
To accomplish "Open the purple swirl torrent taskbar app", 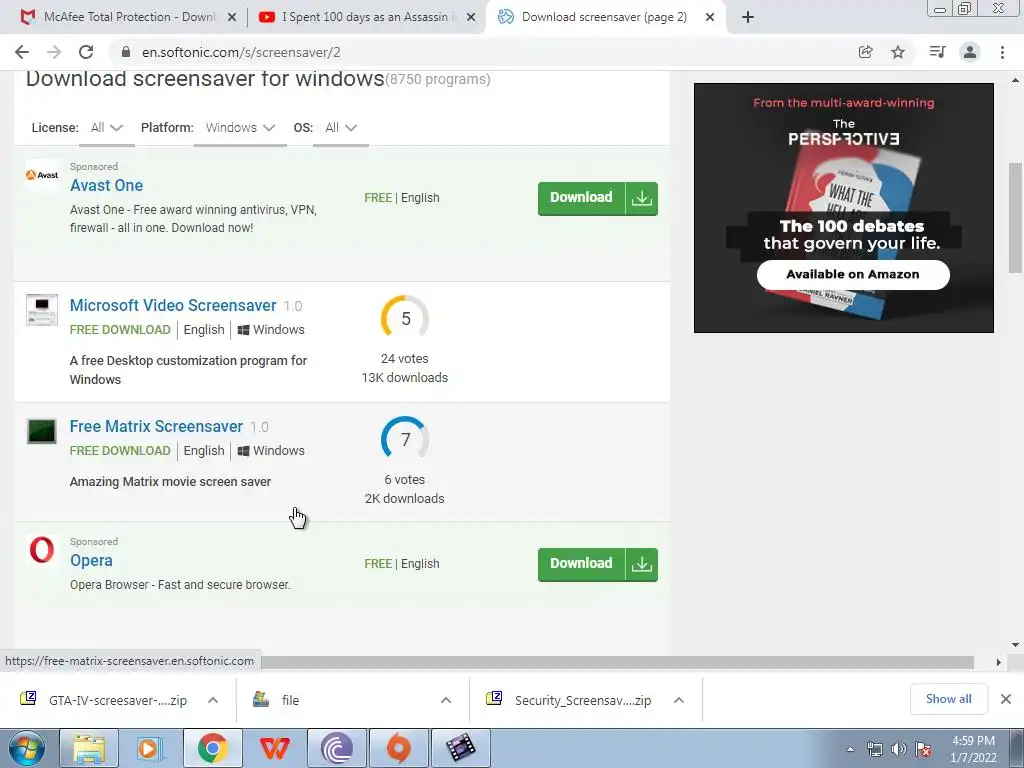I will pyautogui.click(x=337, y=748).
